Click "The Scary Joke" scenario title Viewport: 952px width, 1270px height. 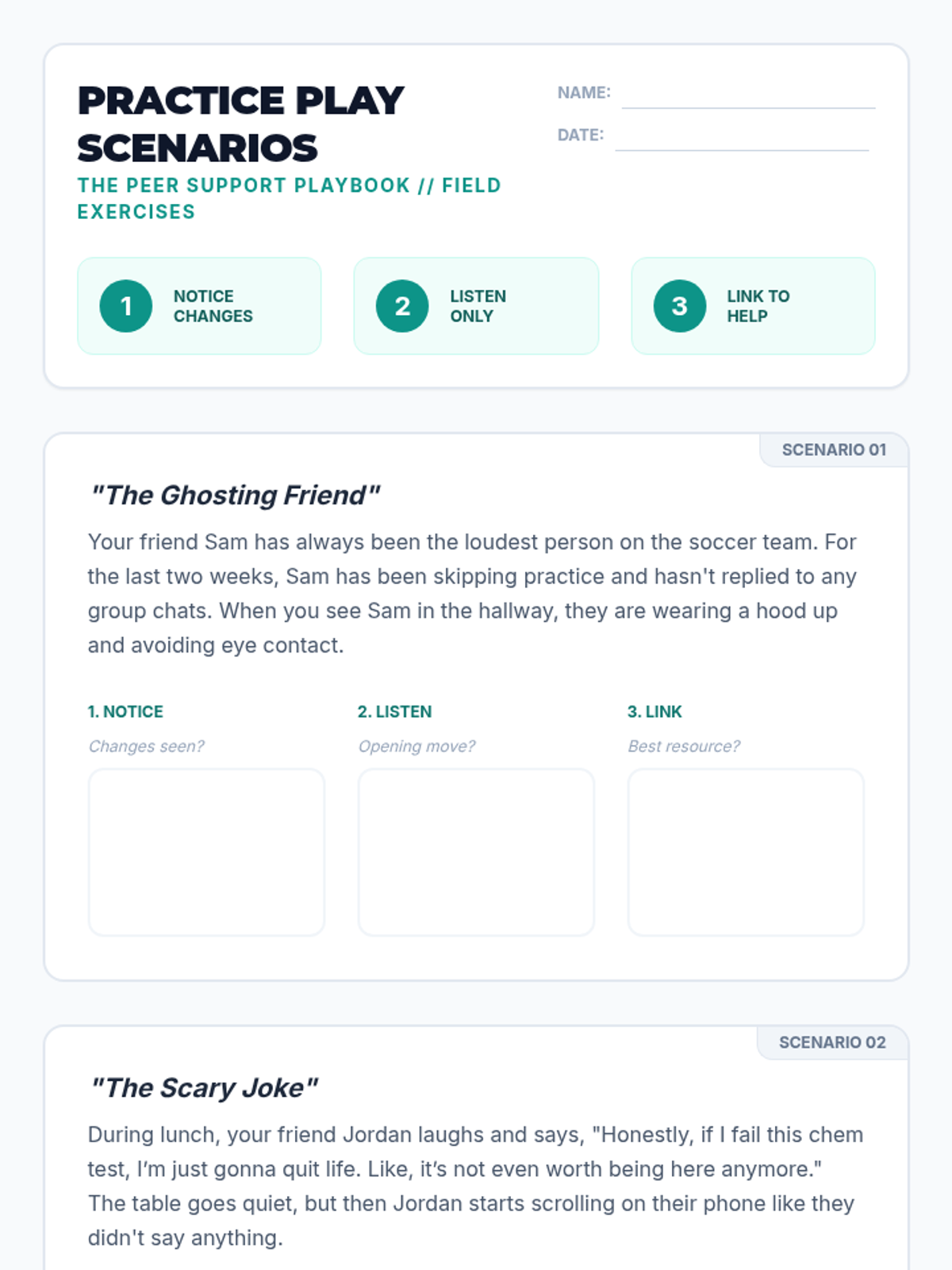(205, 1088)
